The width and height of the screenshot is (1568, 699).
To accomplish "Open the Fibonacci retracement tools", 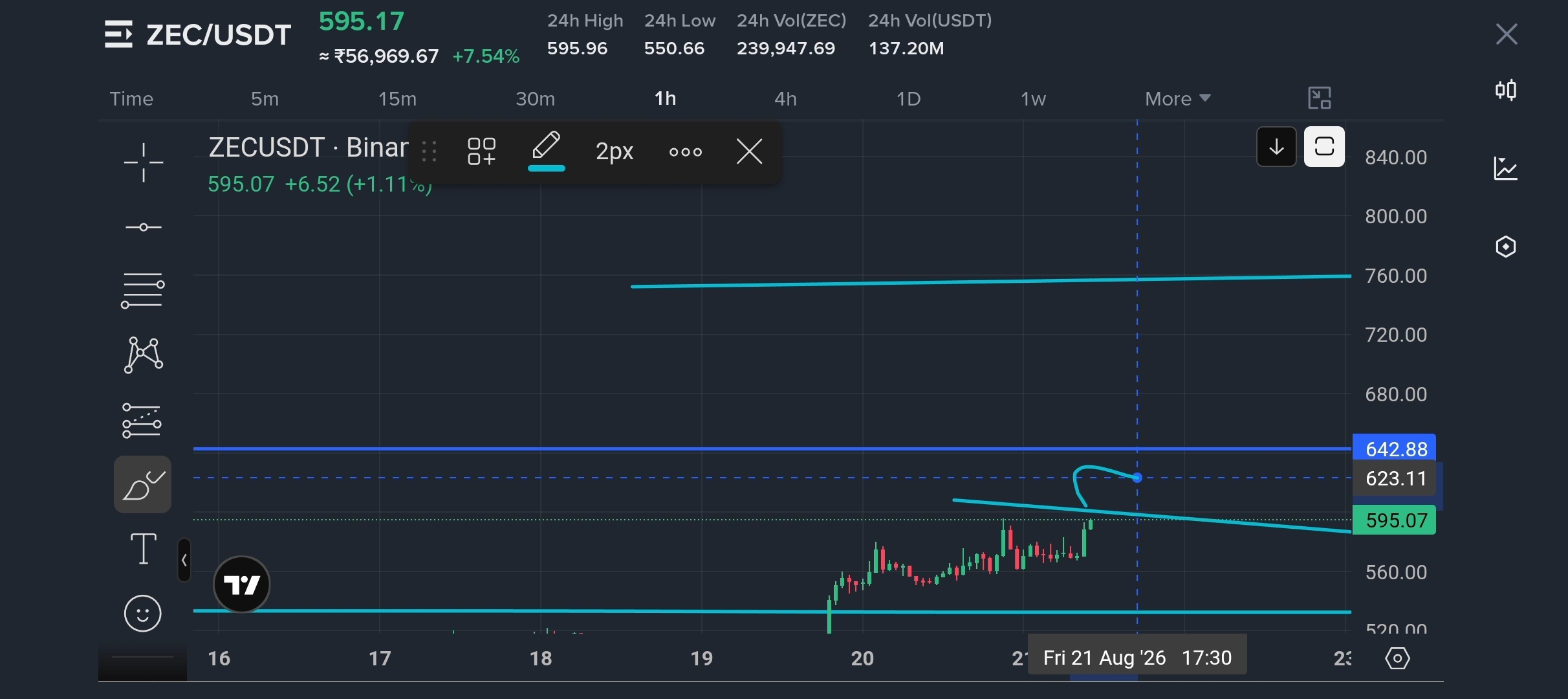I will coord(142,290).
